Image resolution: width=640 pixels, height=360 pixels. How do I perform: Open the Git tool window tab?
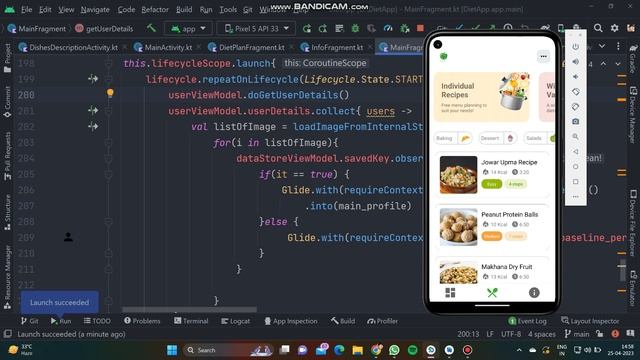point(29,321)
